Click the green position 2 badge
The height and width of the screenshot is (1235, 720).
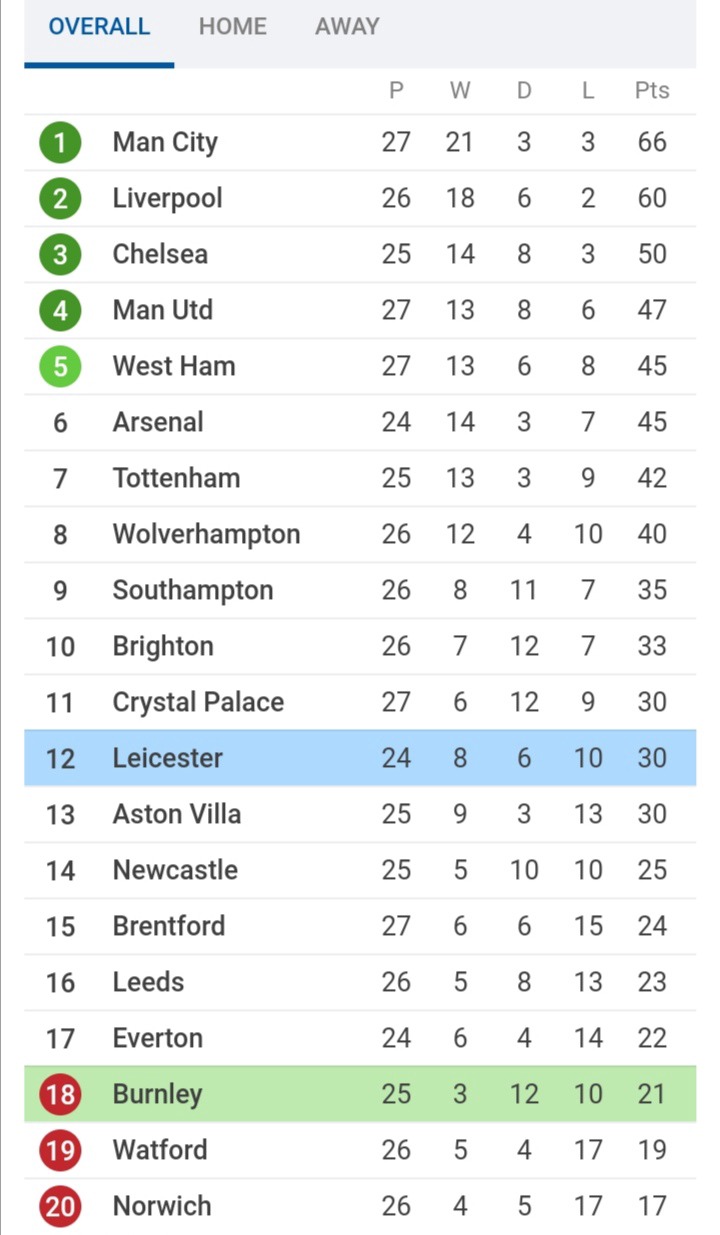[60, 198]
